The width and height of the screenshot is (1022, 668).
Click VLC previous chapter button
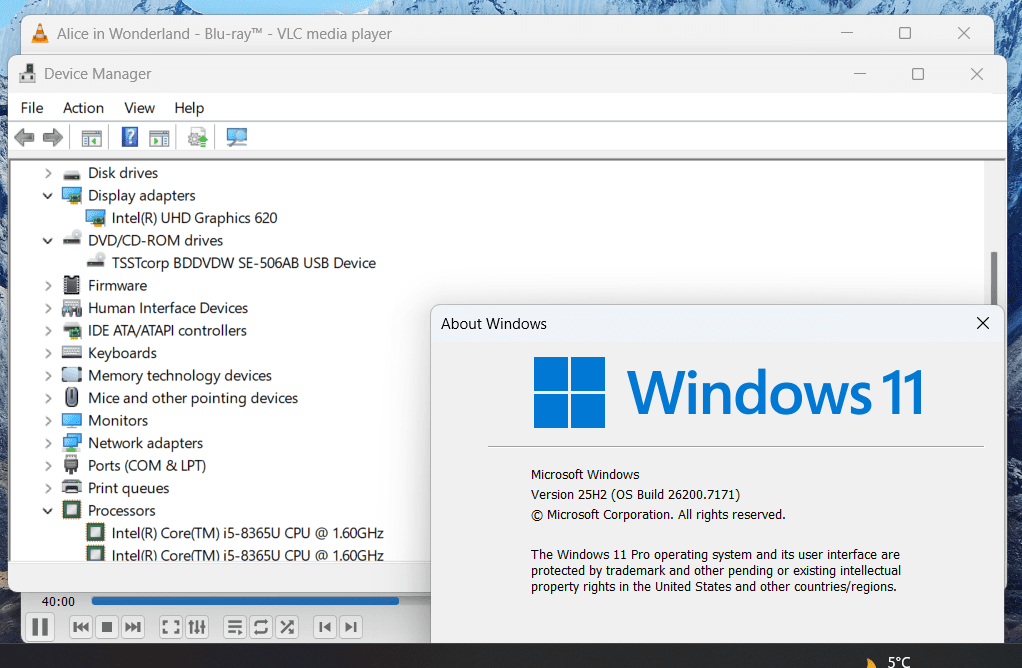click(325, 627)
